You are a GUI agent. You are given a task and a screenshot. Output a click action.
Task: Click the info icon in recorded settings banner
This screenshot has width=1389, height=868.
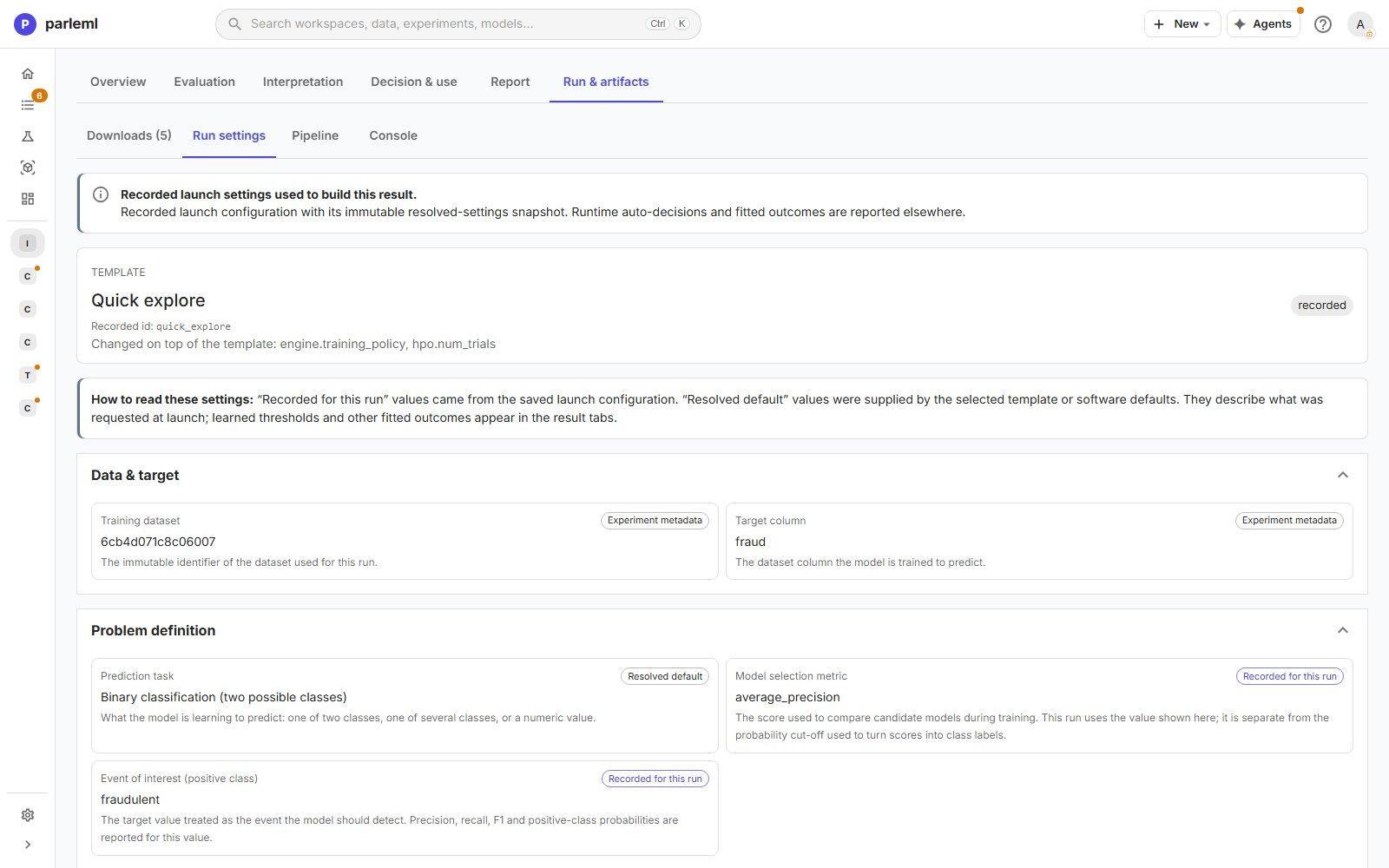101,194
